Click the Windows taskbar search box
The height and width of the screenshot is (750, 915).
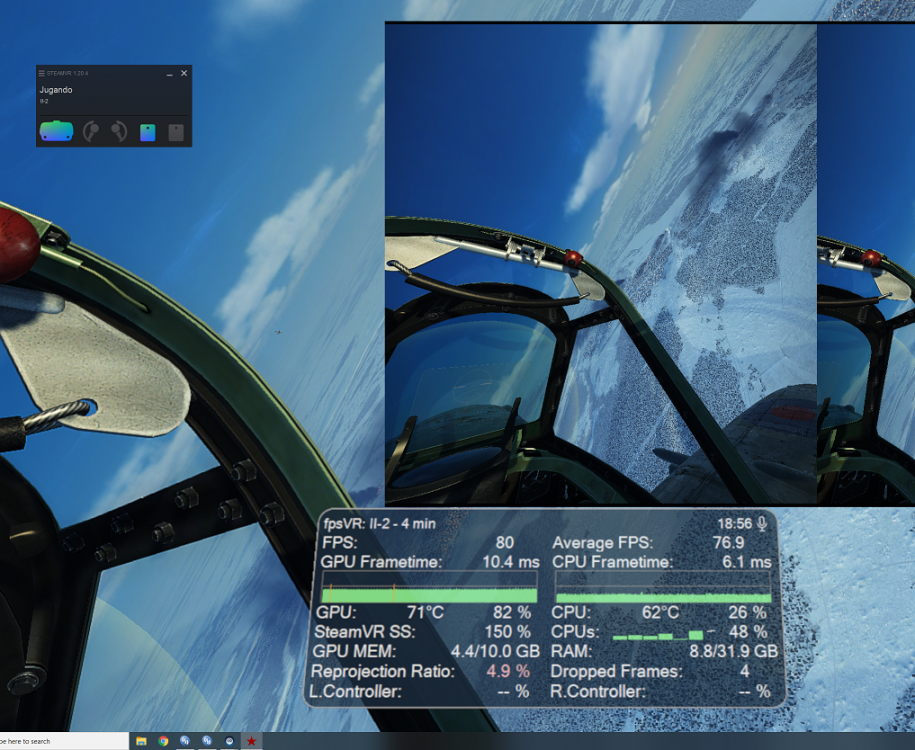(x=63, y=741)
